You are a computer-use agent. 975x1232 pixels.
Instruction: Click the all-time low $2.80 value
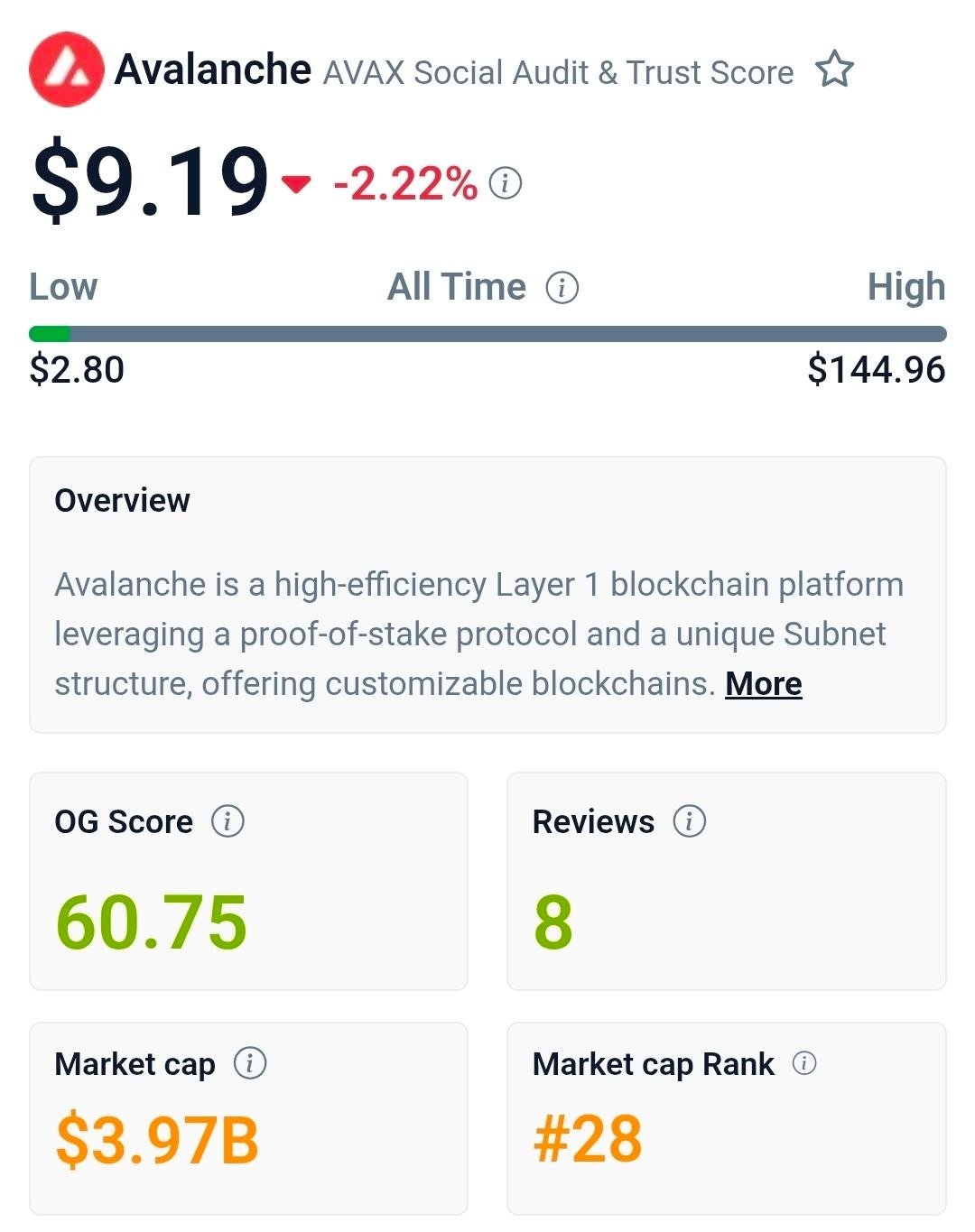point(77,370)
